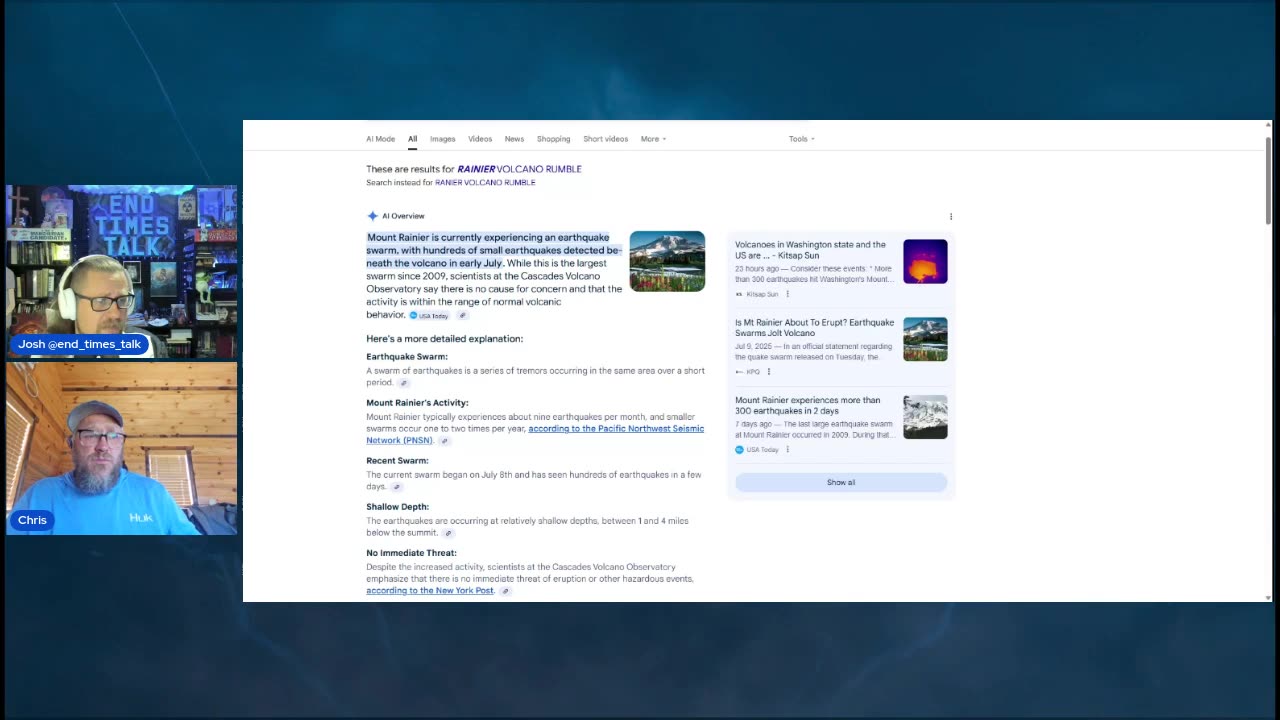Screen dimensions: 1280x720
Task: Click the orange thermal volcano thumbnail
Action: [x=925, y=261]
